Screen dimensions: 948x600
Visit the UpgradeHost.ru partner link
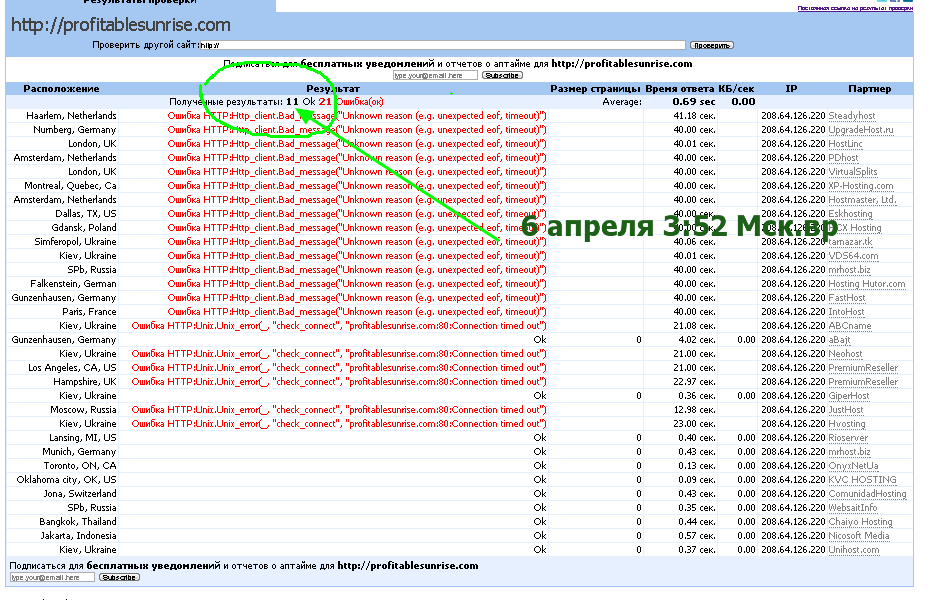coord(860,130)
